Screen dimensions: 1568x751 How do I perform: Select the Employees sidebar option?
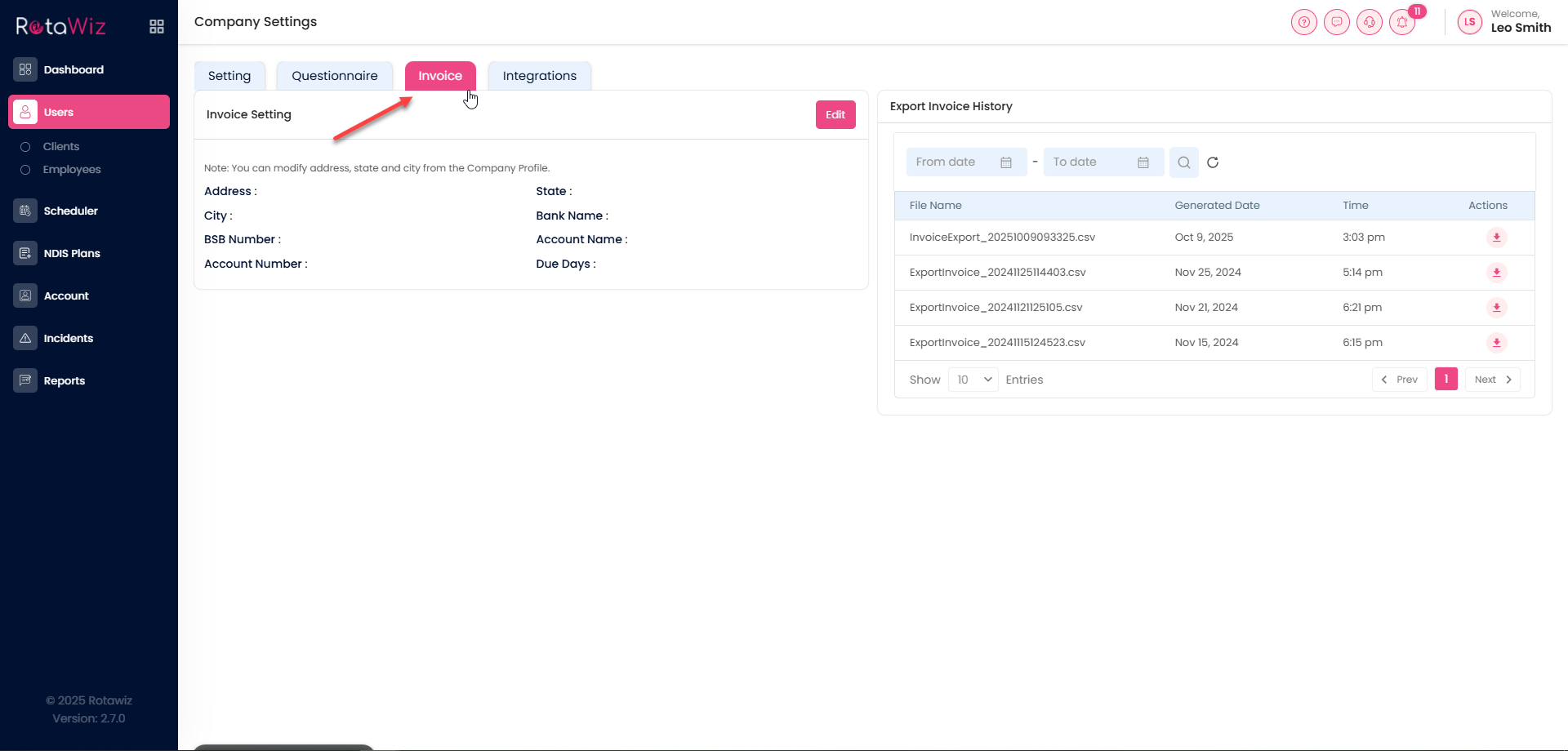tap(72, 170)
